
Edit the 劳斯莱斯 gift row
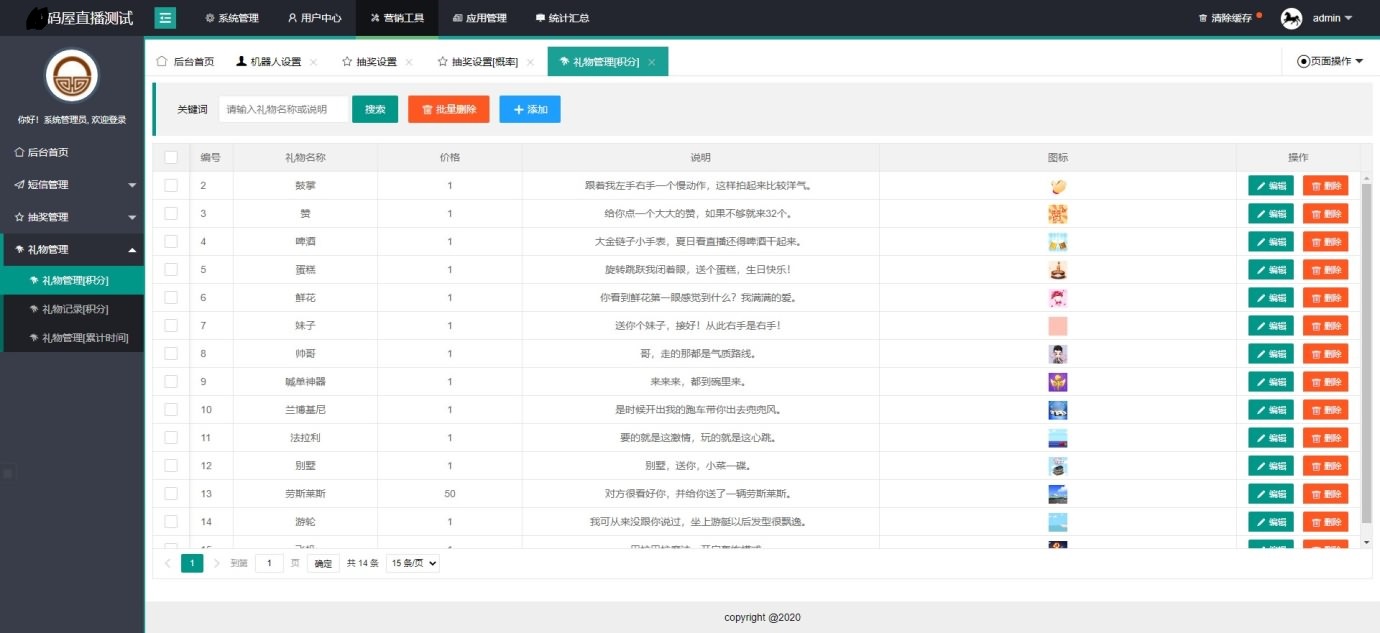(1271, 494)
